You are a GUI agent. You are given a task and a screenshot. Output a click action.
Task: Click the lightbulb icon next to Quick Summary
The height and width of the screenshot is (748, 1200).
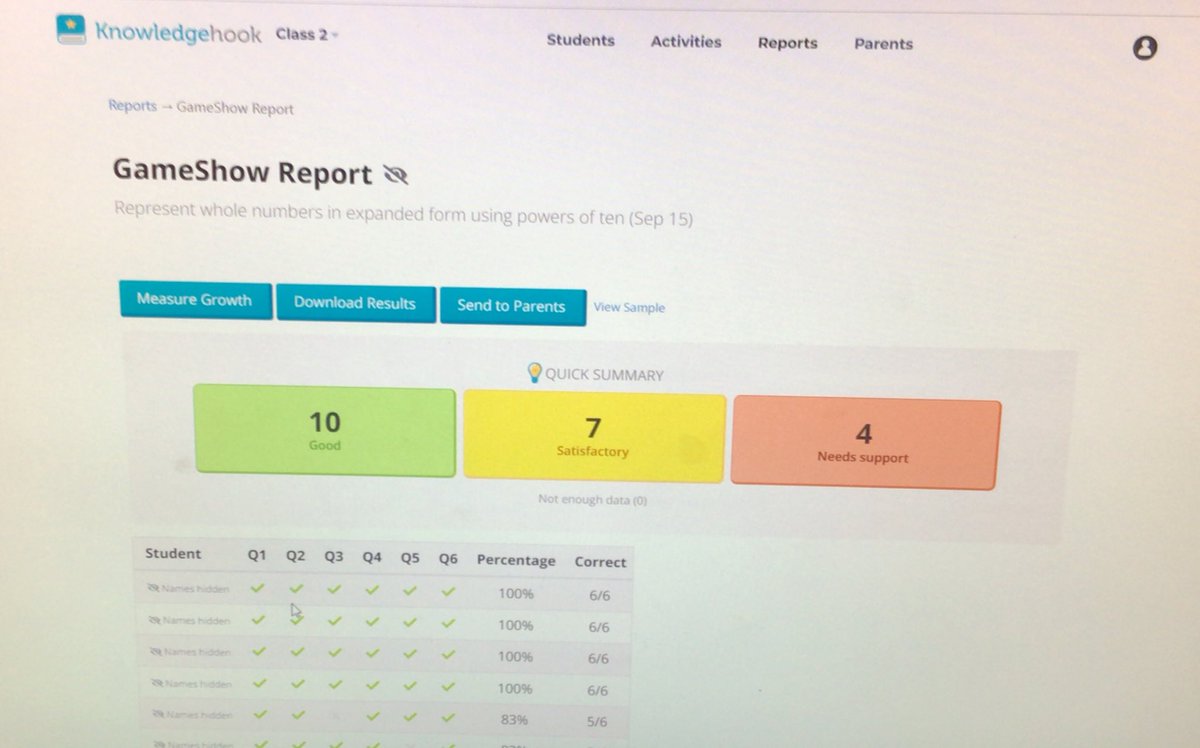(534, 373)
